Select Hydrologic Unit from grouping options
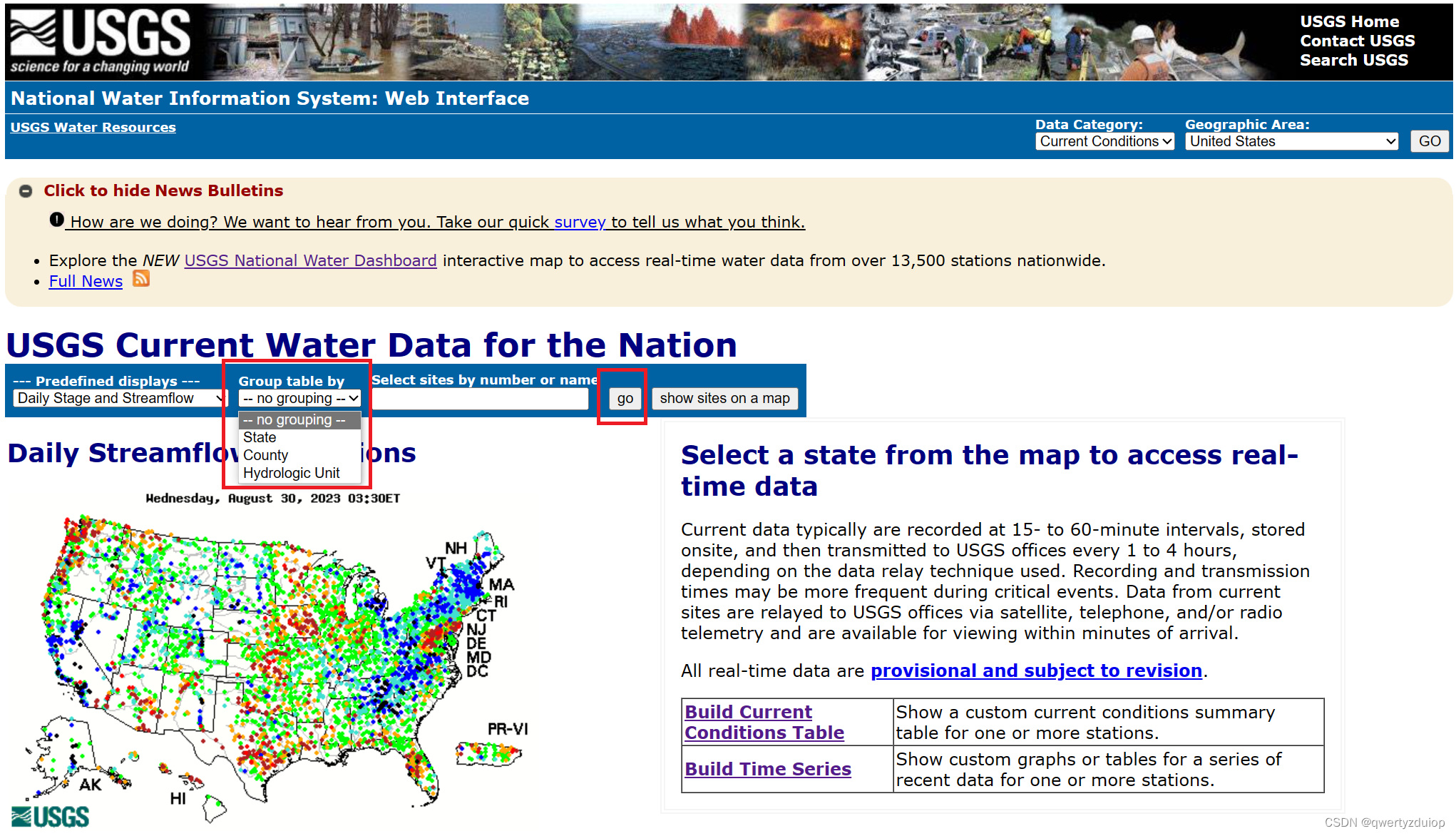 tap(290, 471)
